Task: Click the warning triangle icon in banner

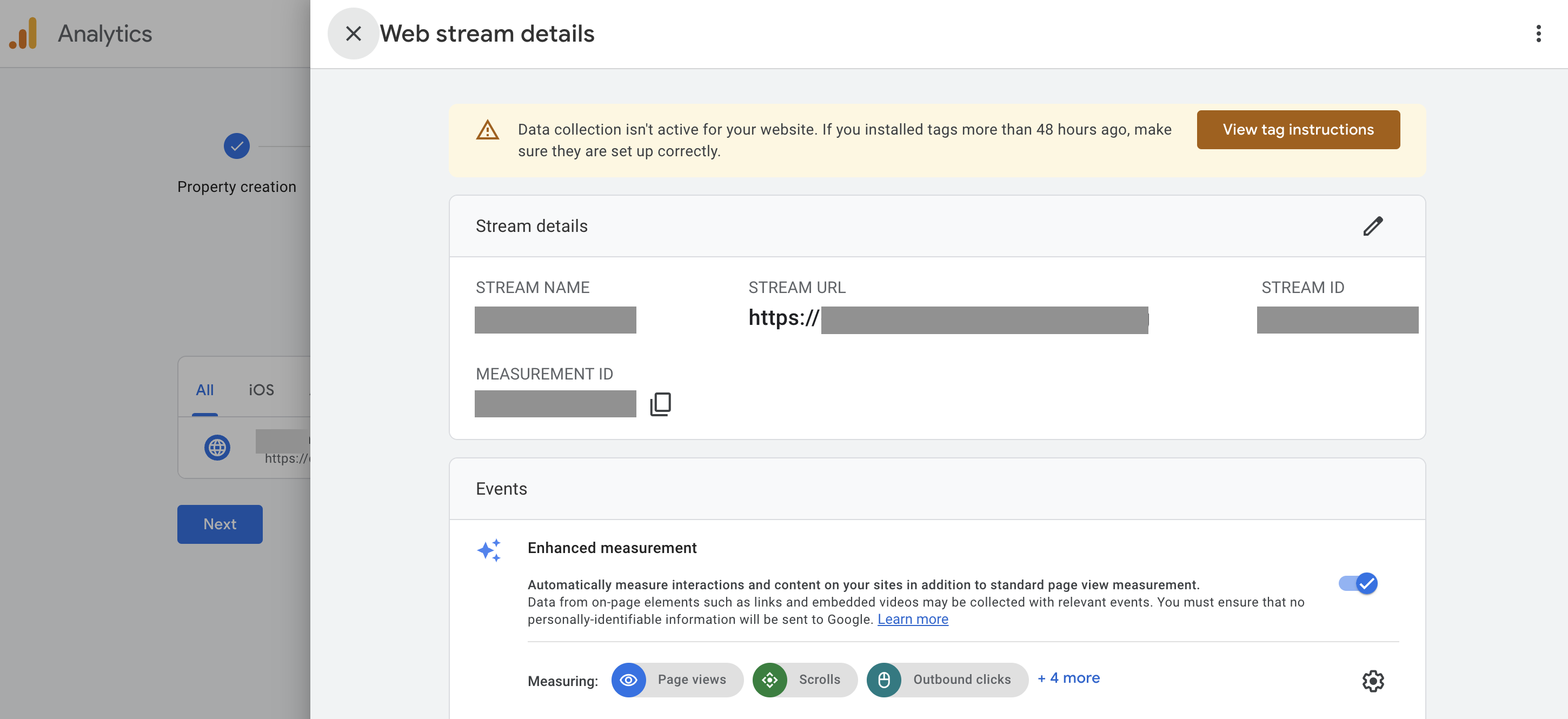Action: coord(487,130)
